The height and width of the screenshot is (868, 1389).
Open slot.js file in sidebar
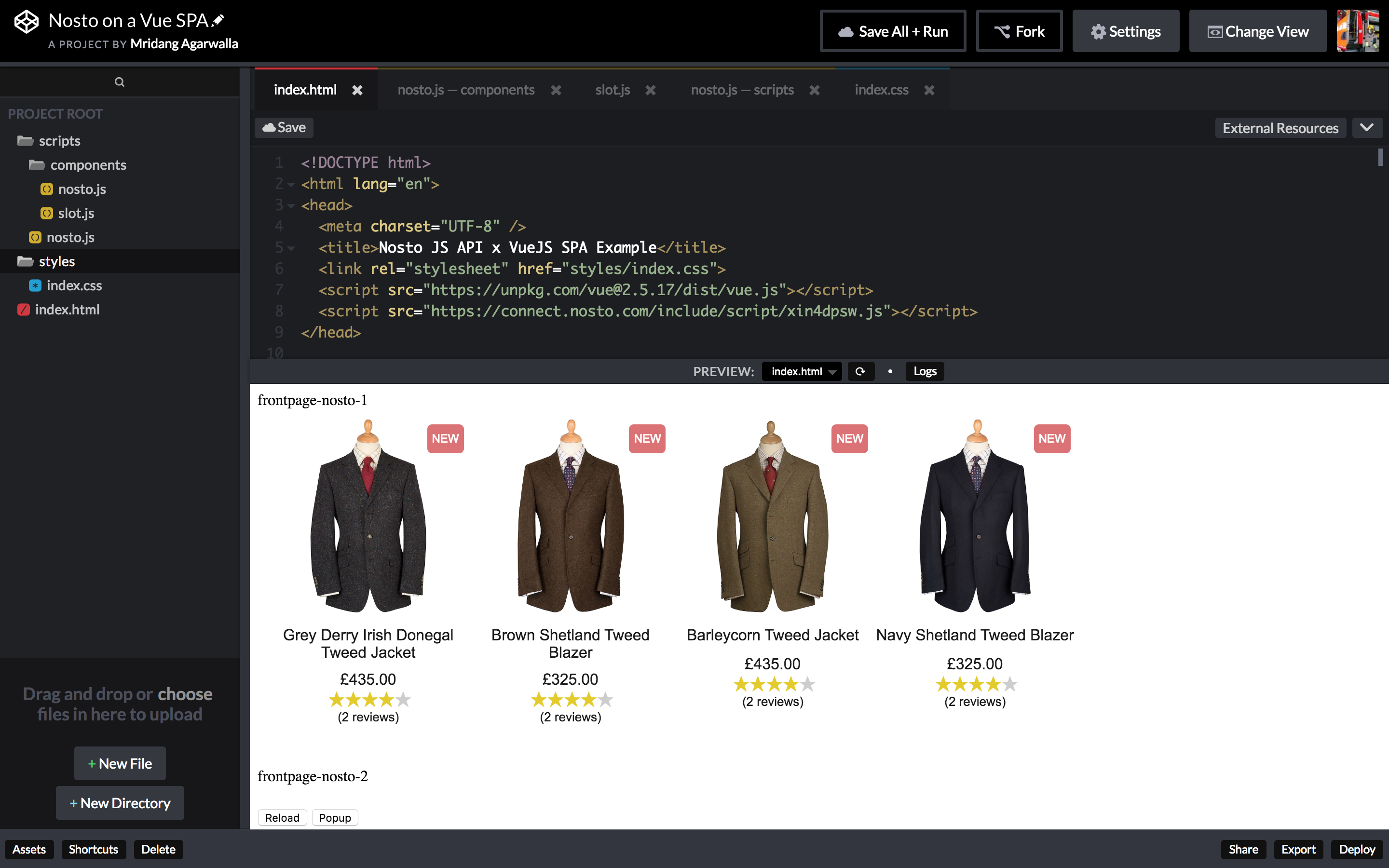68,213
